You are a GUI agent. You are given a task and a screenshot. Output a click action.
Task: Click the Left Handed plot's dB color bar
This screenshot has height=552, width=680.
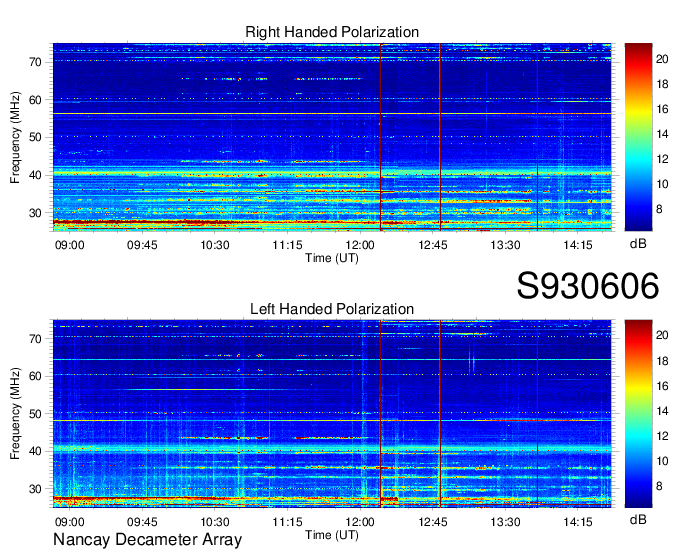[638, 413]
